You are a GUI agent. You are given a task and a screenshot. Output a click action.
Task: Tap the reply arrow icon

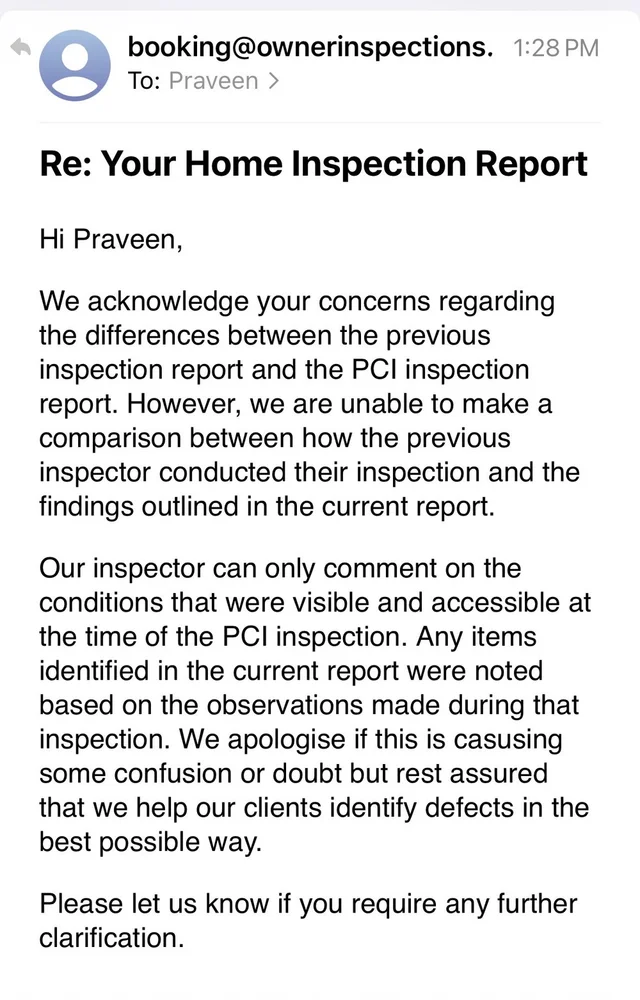click(x=20, y=47)
